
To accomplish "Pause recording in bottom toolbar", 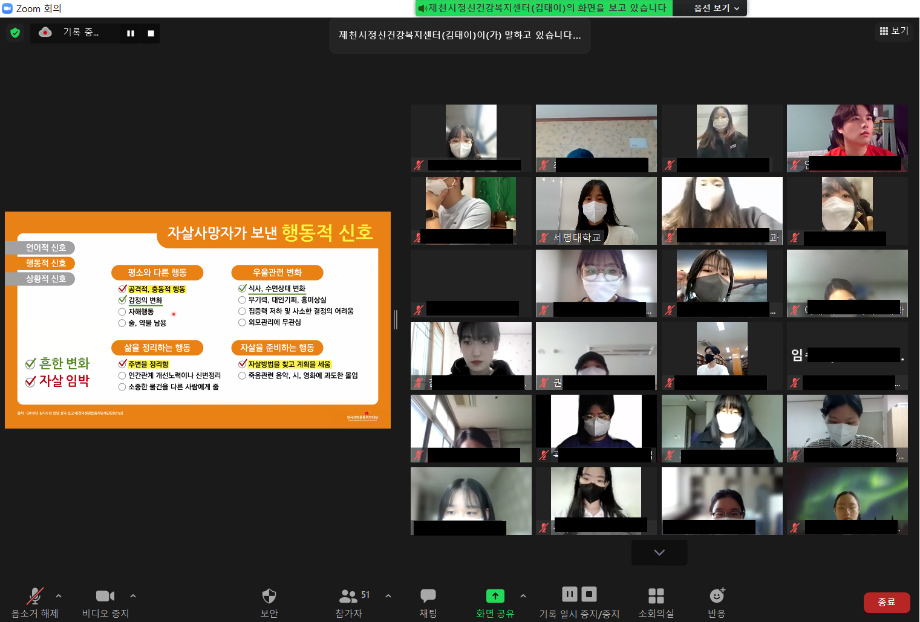I will tap(570, 594).
